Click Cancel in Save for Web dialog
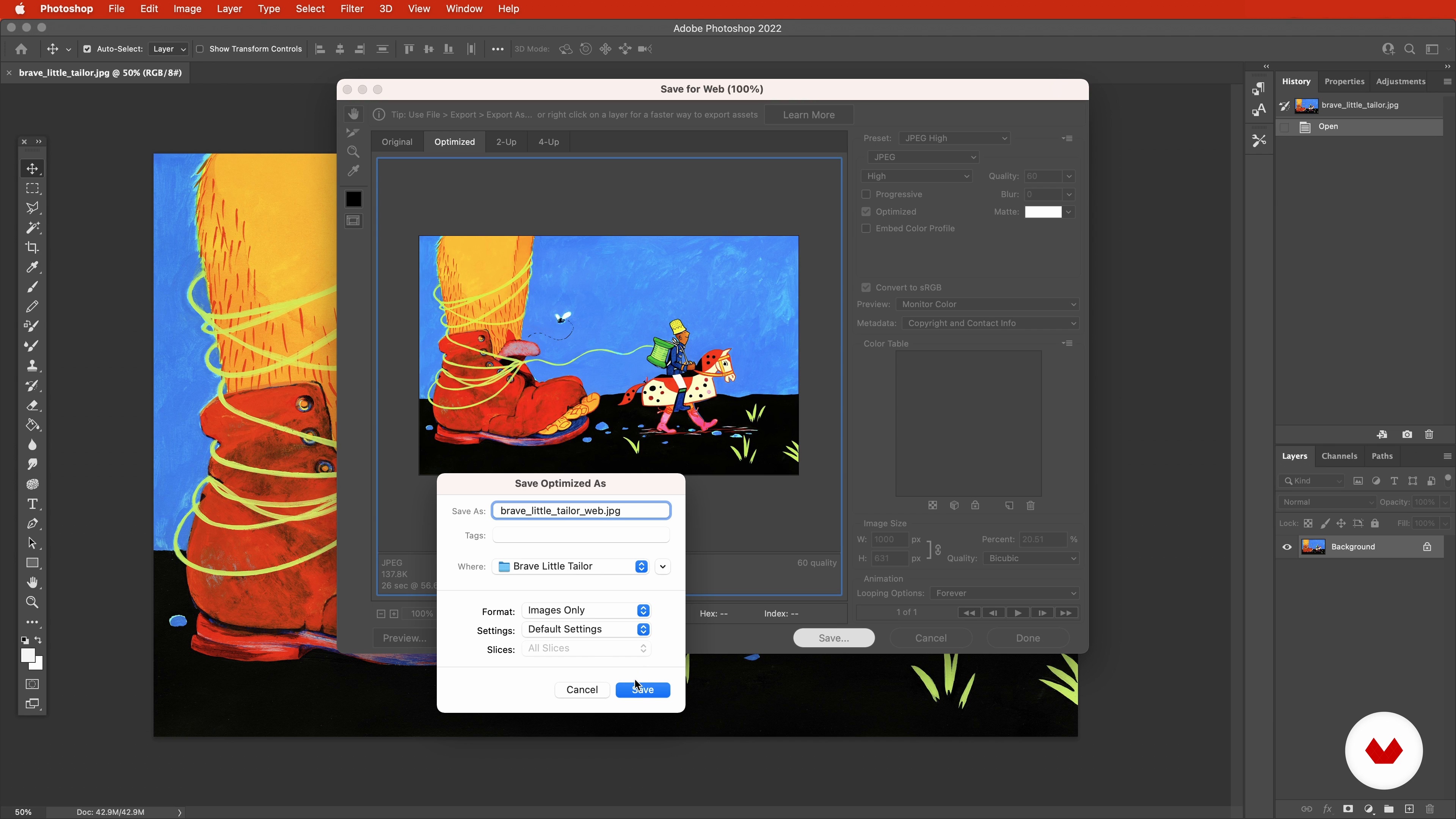 (930, 638)
